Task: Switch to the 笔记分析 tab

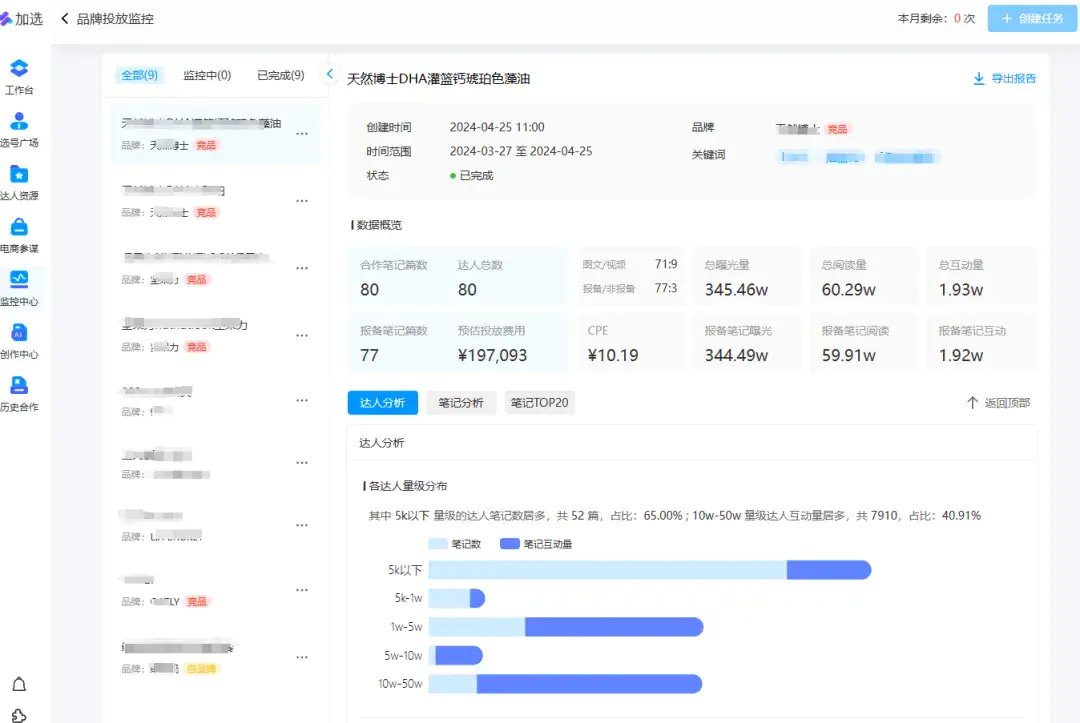Action: [x=461, y=403]
